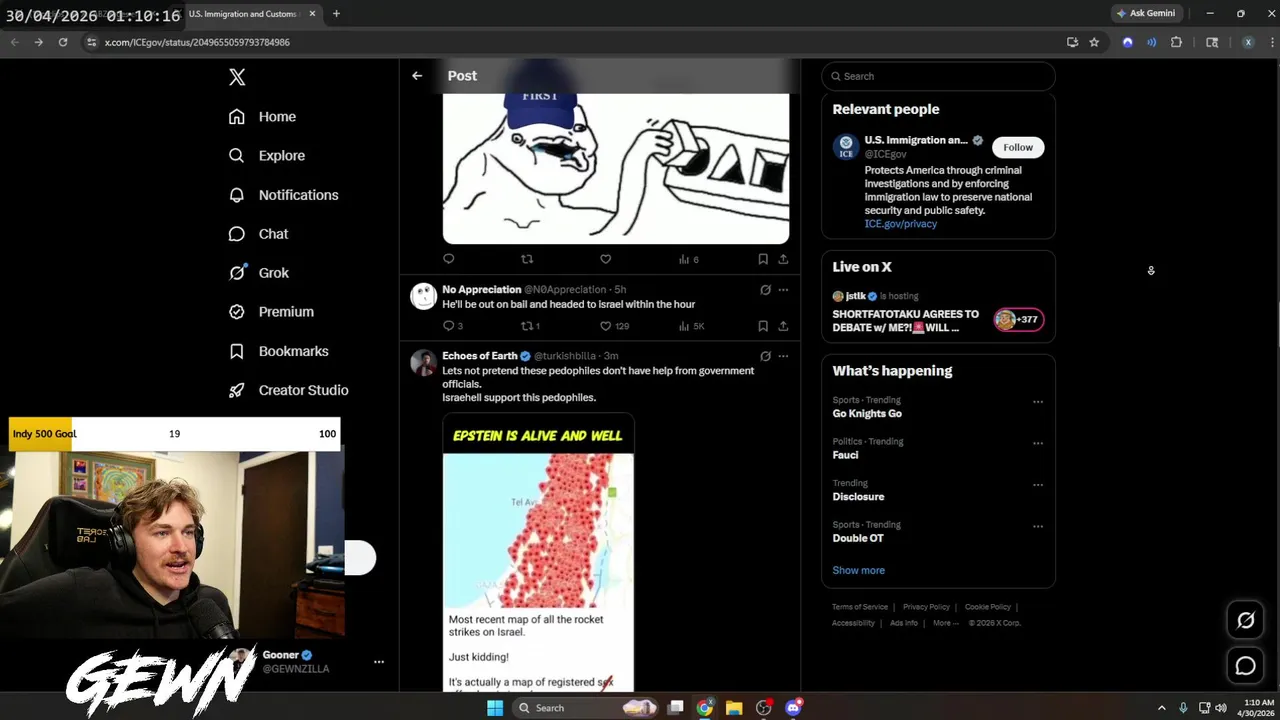Open floating messages chat button
The width and height of the screenshot is (1280, 720).
1245,666
